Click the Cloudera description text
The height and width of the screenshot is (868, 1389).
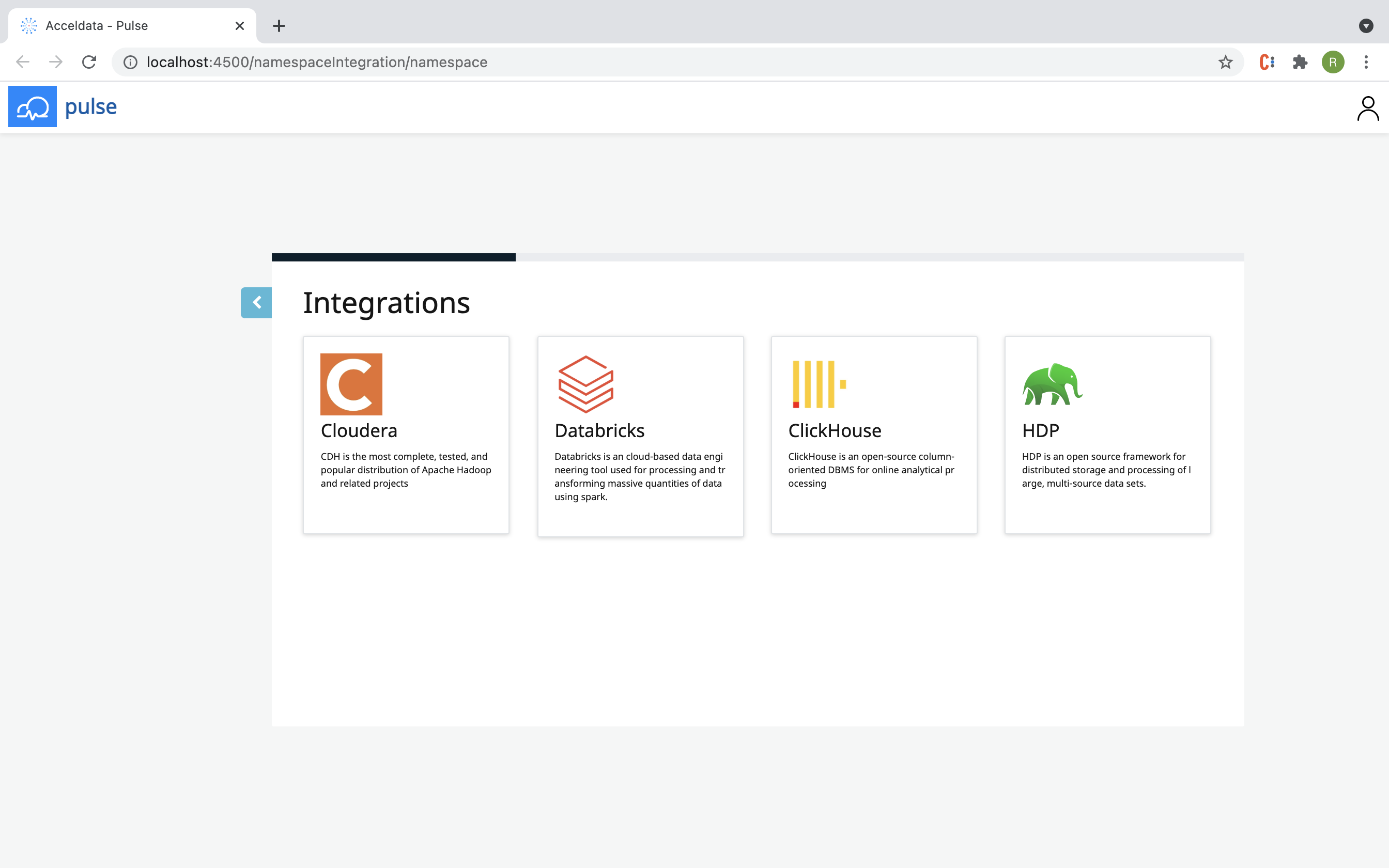[406, 470]
